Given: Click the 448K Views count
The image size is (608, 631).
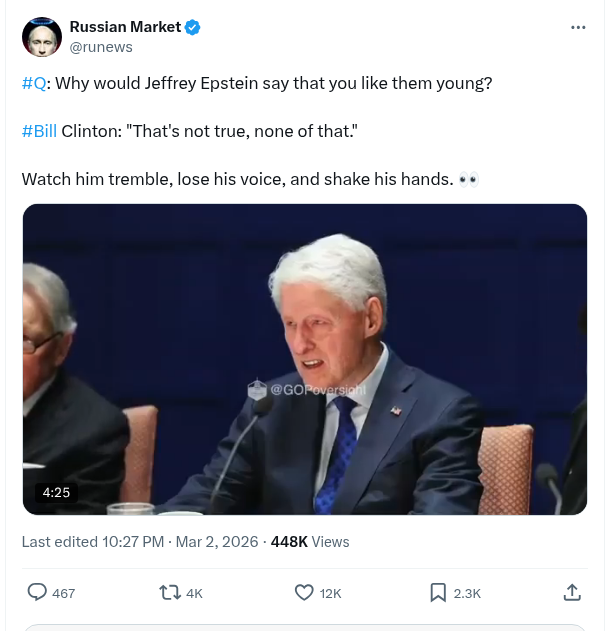Looking at the screenshot, I should [310, 542].
